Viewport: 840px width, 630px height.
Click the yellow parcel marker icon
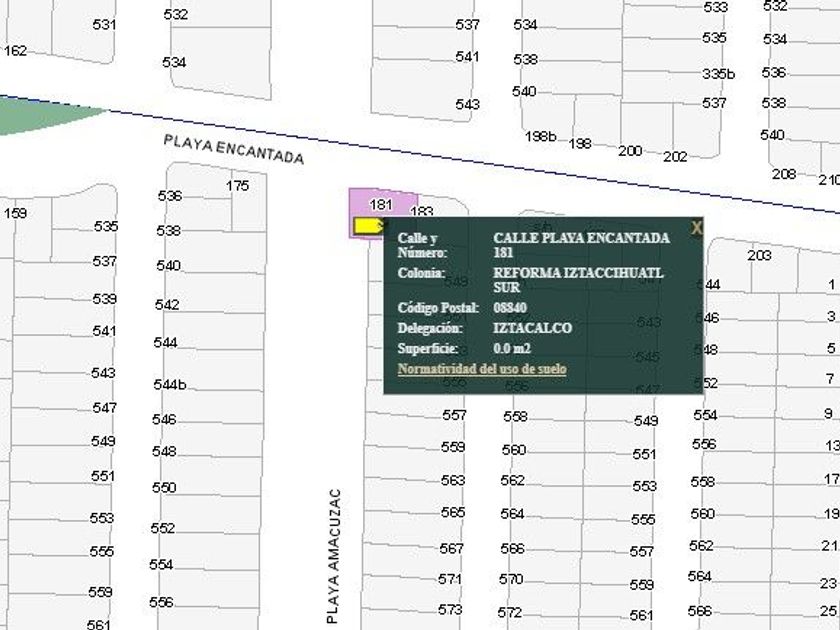369,227
